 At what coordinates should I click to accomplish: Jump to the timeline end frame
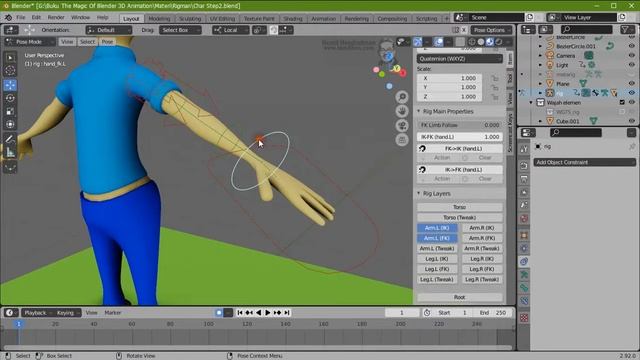(x=287, y=313)
